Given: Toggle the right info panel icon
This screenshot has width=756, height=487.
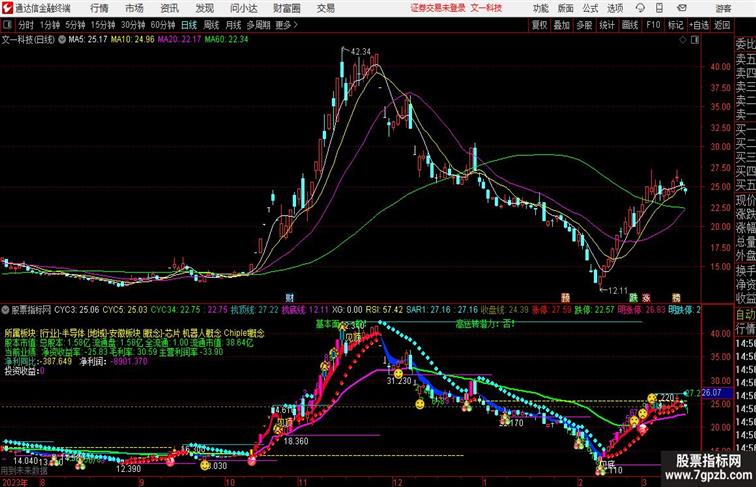Looking at the screenshot, I should [695, 40].
